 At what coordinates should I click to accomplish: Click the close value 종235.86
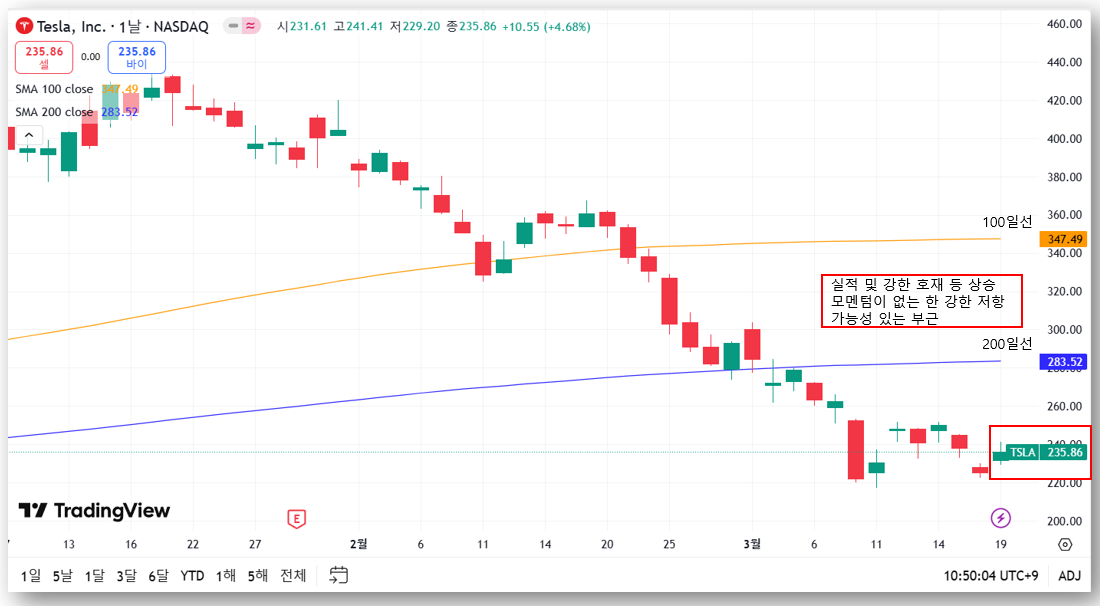click(x=471, y=27)
